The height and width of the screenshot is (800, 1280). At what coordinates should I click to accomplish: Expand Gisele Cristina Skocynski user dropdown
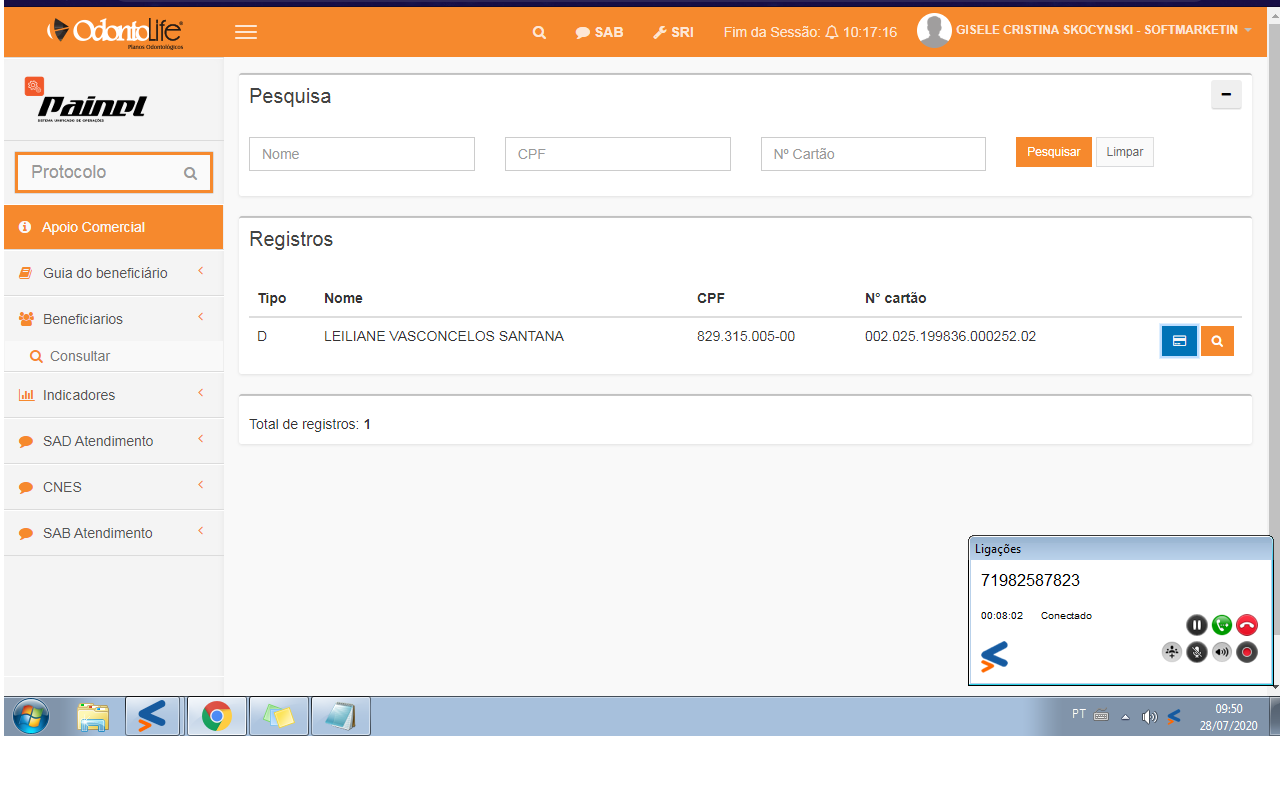pyautogui.click(x=1104, y=31)
